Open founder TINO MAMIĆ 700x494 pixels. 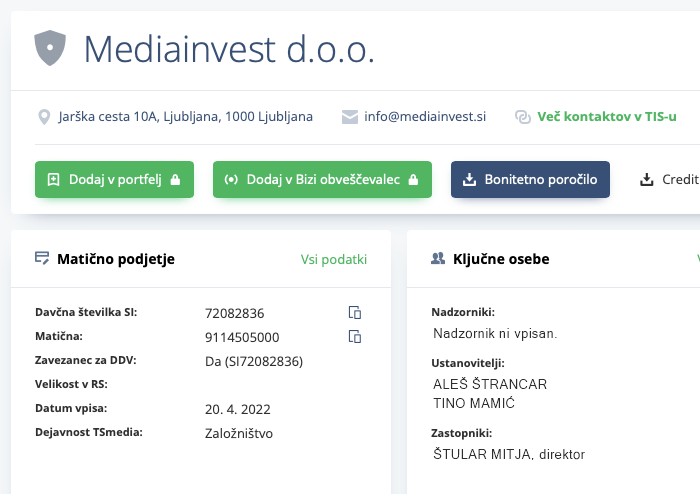click(474, 403)
